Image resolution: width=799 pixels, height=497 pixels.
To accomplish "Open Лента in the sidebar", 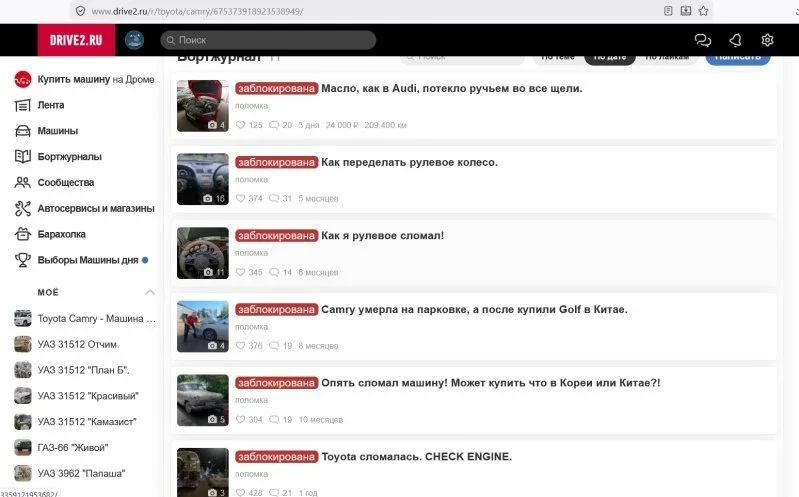I will point(51,105).
